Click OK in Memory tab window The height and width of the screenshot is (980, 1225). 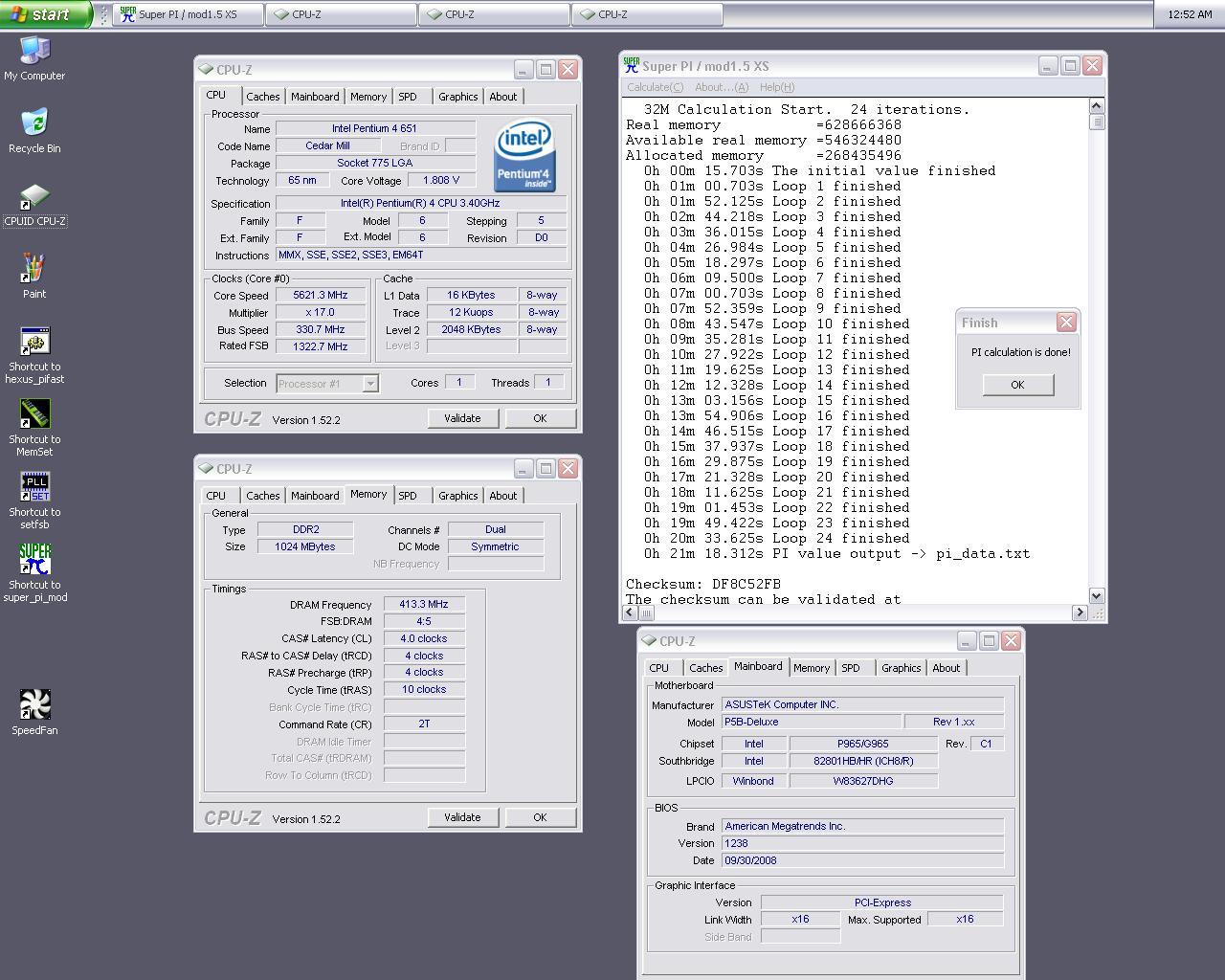(540, 817)
